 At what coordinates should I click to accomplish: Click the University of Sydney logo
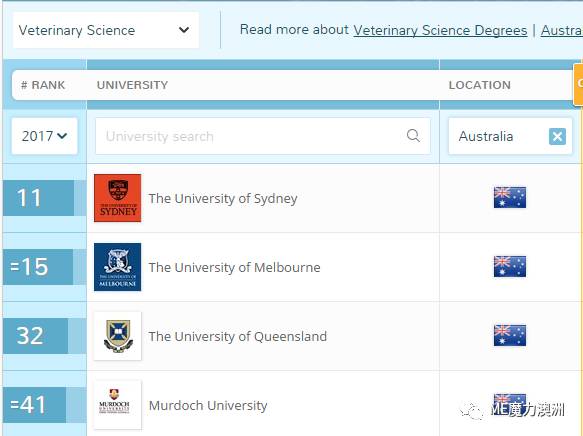pos(117,198)
